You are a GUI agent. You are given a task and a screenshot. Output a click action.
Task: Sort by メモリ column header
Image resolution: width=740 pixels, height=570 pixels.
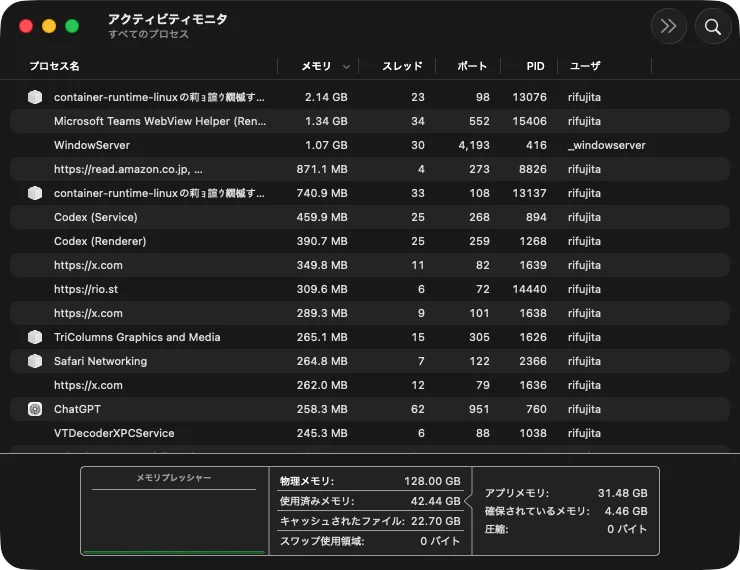[x=316, y=66]
